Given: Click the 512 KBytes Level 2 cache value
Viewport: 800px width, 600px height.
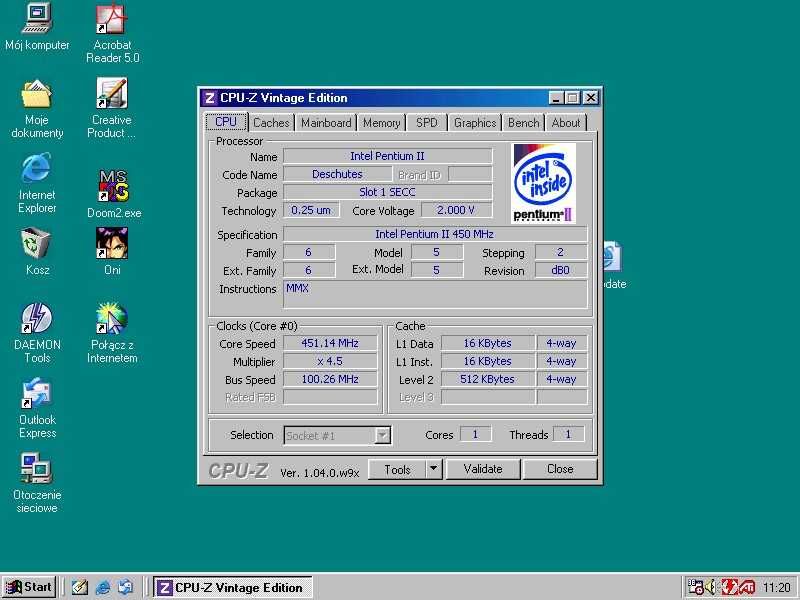Looking at the screenshot, I should 487,379.
